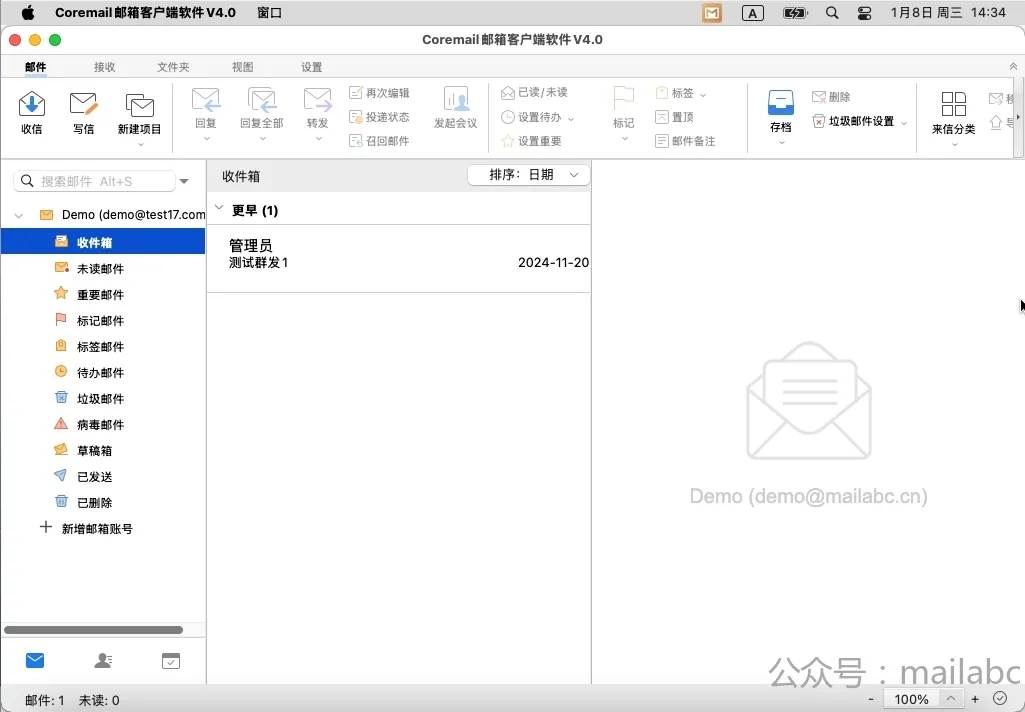Click the 回复全部 reply all icon
The width and height of the screenshot is (1025, 712).
click(262, 101)
